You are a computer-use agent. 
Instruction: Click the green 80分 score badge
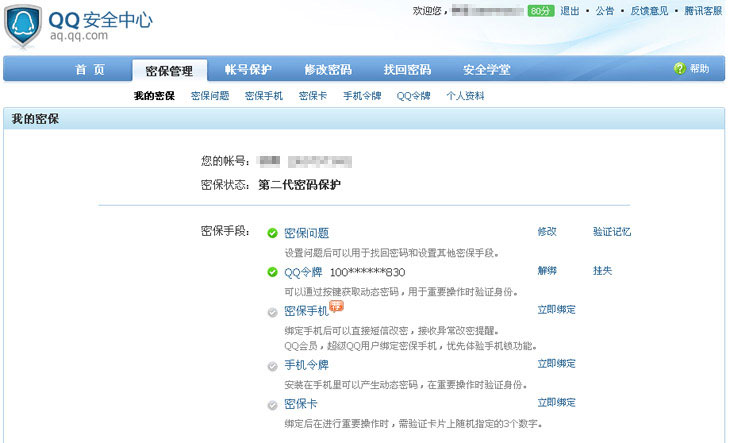point(541,11)
